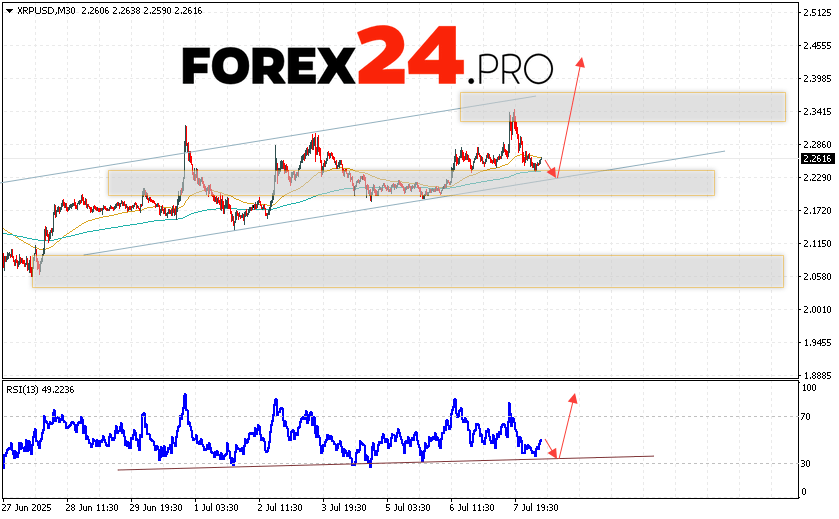Click the red upward arrowhead in RSI panel
Screen dimensions: 839x519
coord(573,397)
